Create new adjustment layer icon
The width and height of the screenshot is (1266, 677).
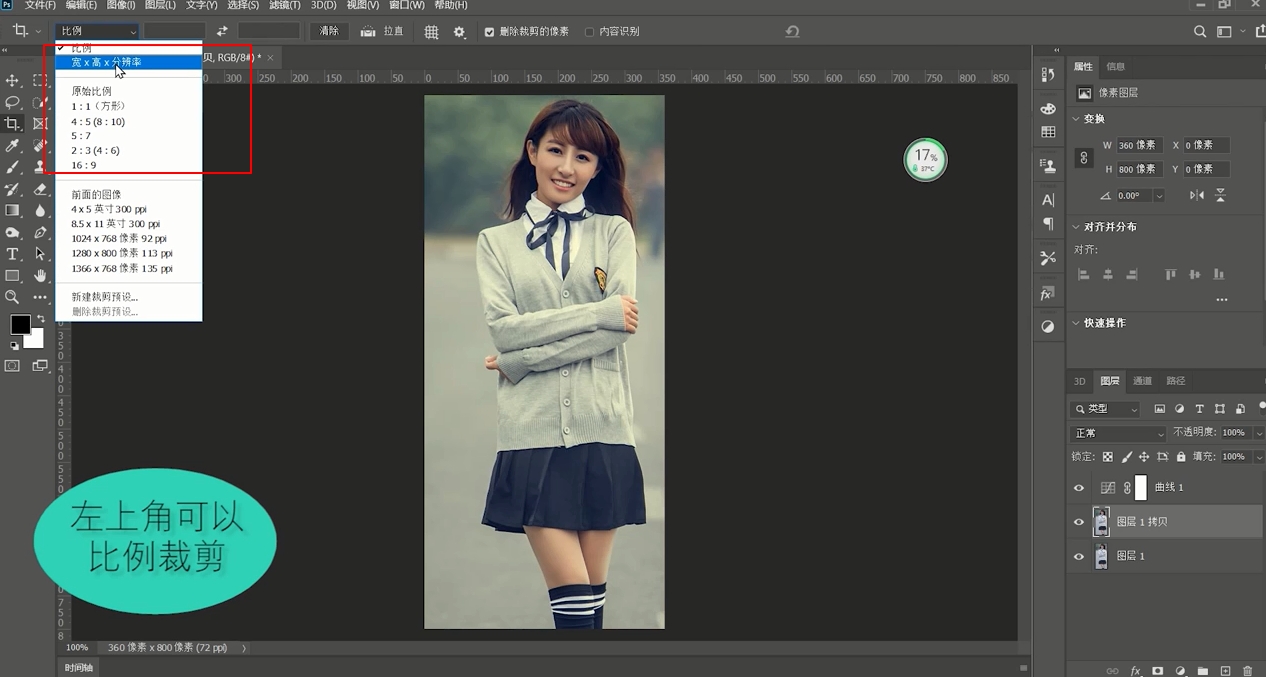coord(1180,671)
